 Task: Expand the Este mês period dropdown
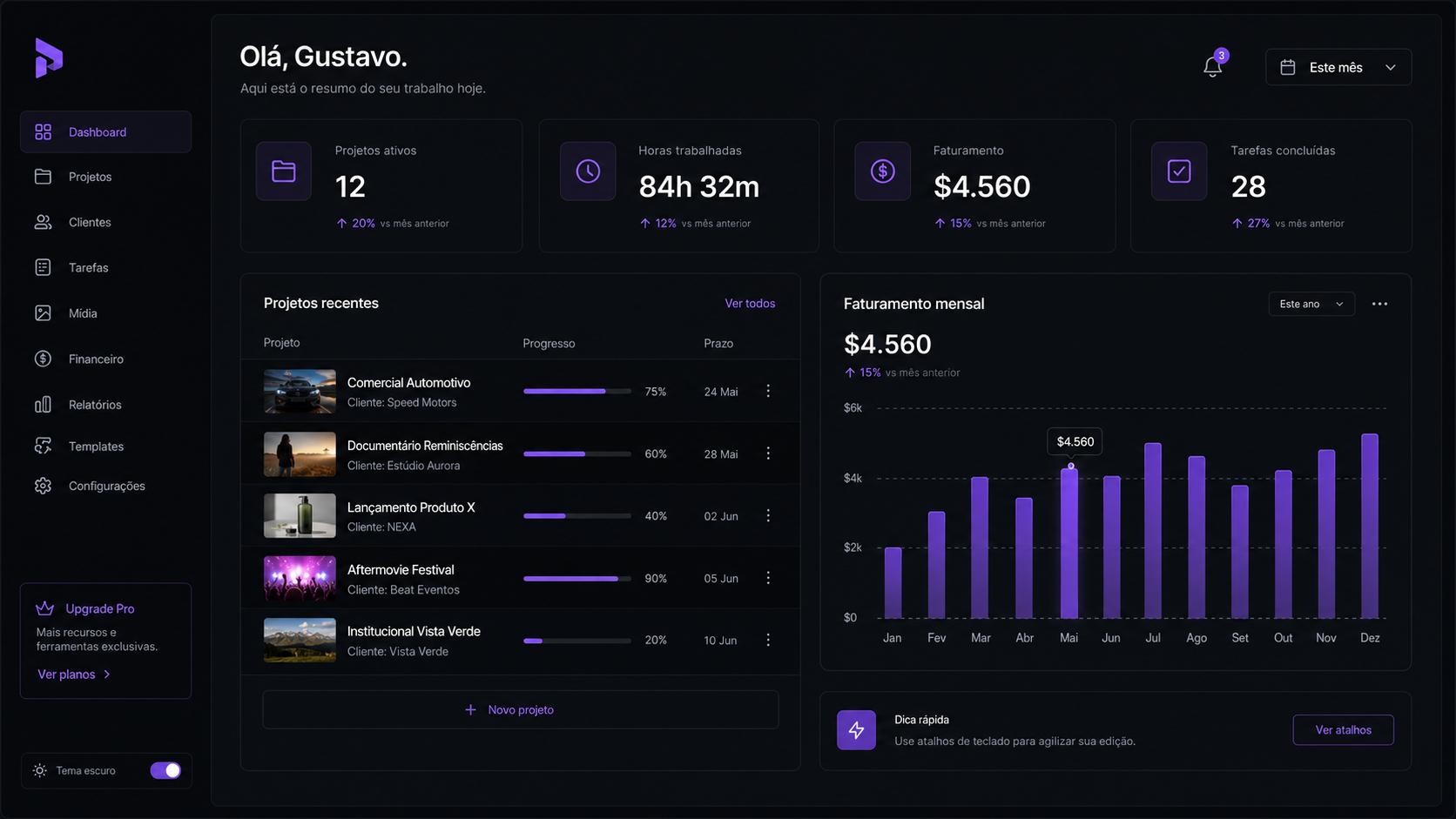coord(1338,67)
